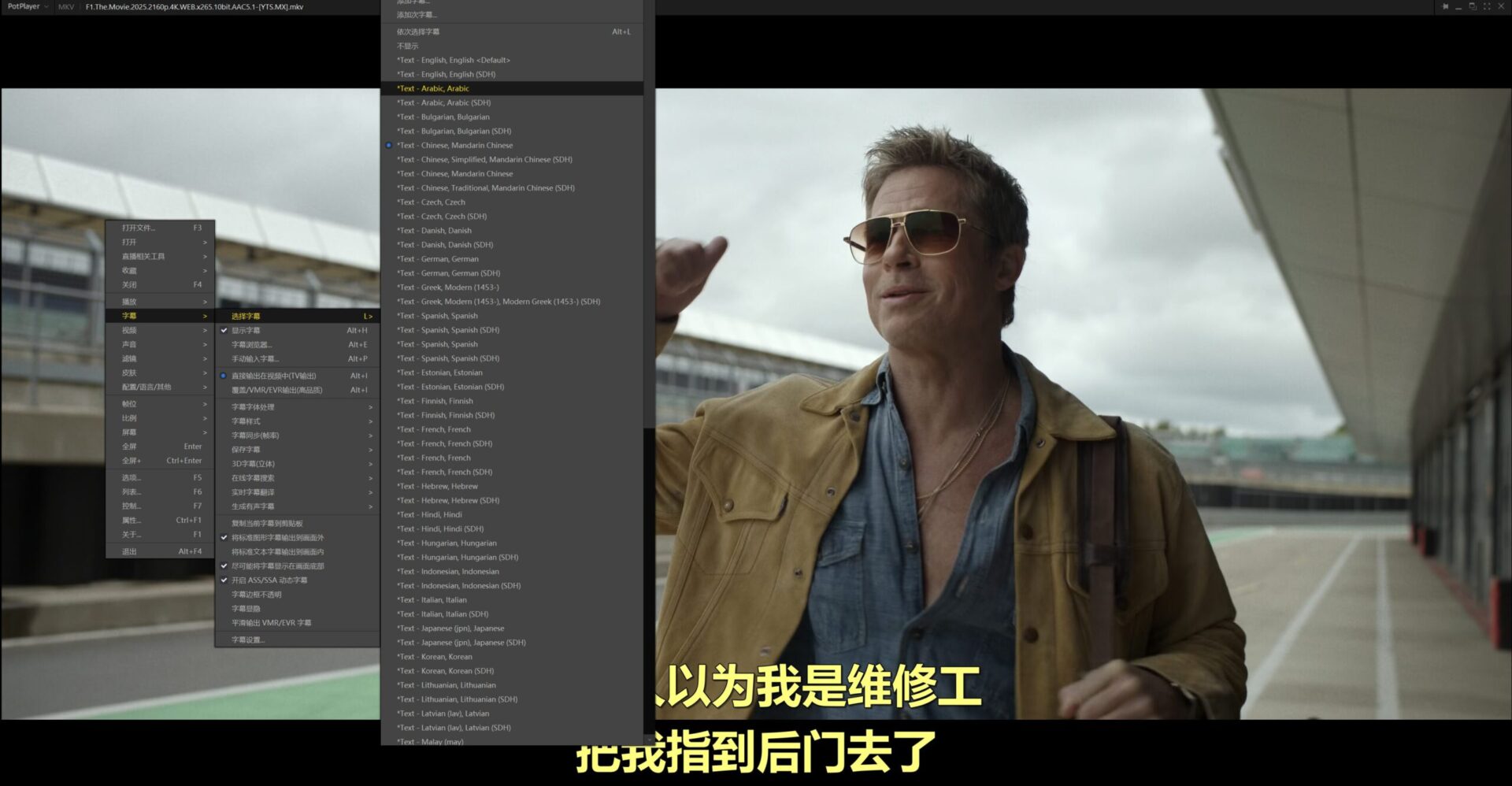Click 复制当前字幕到剪贴板
Screen dimensions: 1512x786
[x=298, y=524]
